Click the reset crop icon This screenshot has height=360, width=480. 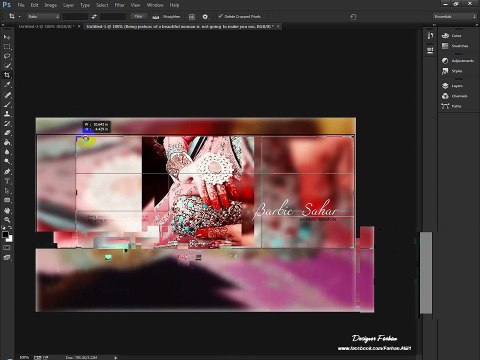pyautogui.click(x=353, y=16)
